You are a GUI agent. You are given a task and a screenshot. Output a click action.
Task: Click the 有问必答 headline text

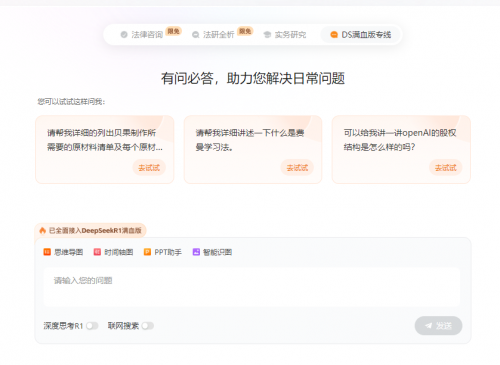[253, 79]
